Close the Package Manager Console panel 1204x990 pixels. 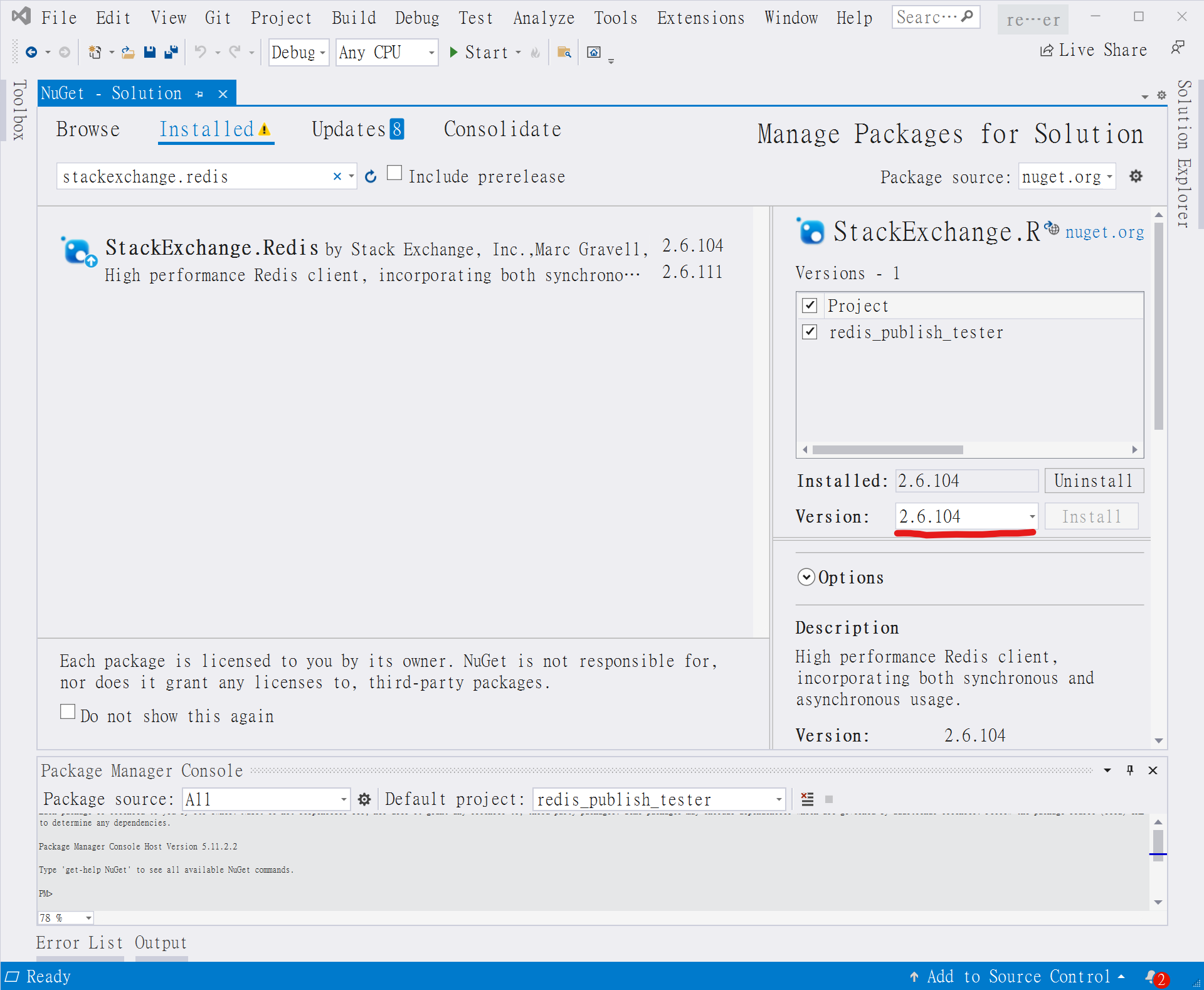pyautogui.click(x=1153, y=770)
